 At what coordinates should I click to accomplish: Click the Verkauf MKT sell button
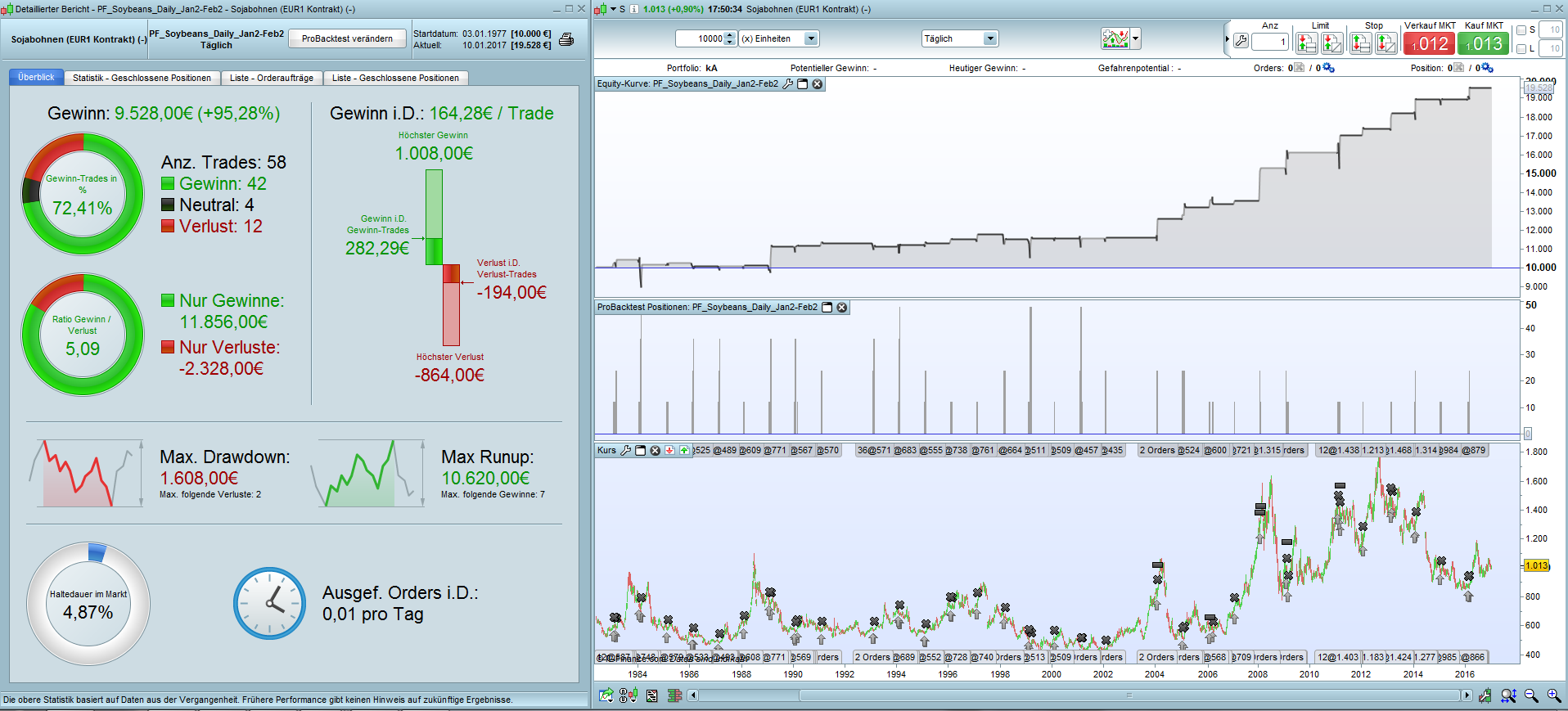click(1430, 43)
